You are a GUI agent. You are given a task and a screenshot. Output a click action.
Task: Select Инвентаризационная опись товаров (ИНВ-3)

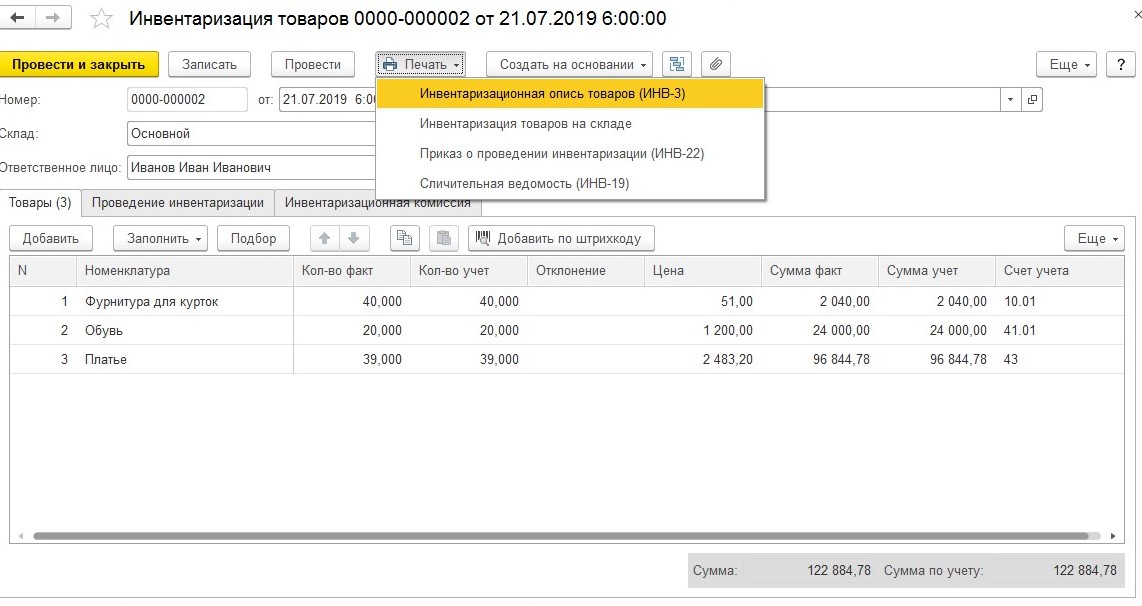tap(552, 93)
